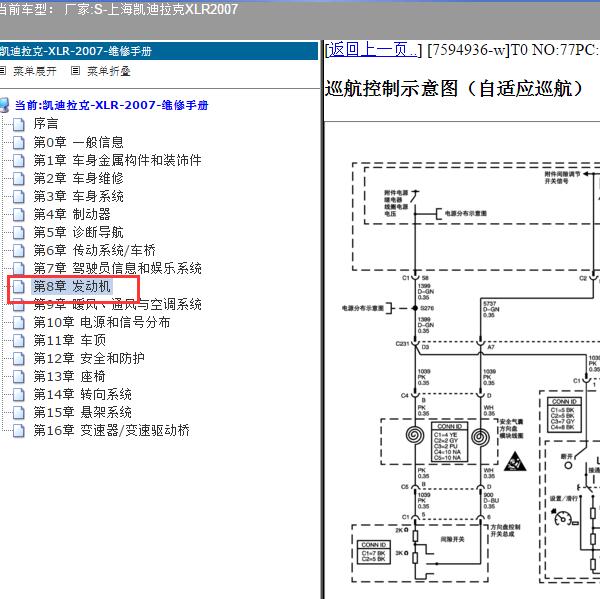Click the page icon beside 第7章
Screen dimensions: 600x599
click(18, 268)
